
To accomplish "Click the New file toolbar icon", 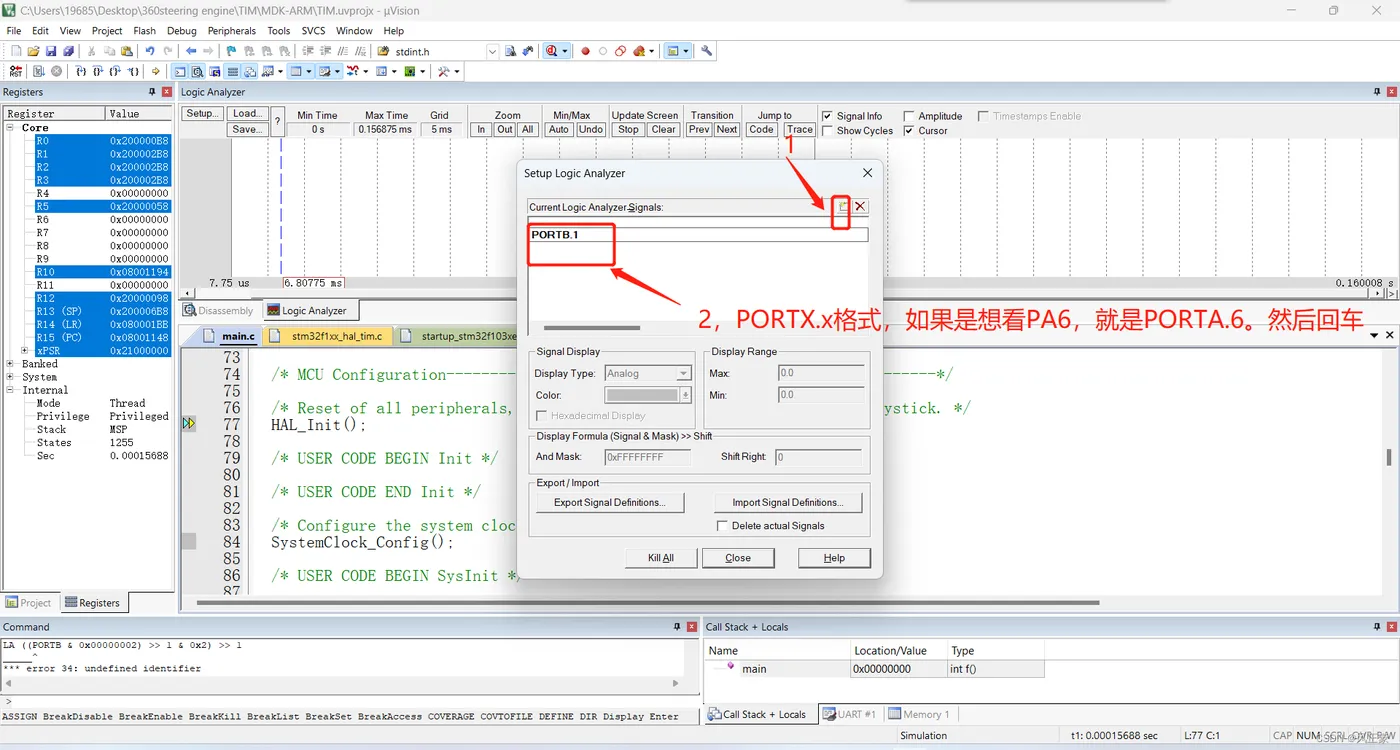I will pyautogui.click(x=16, y=51).
